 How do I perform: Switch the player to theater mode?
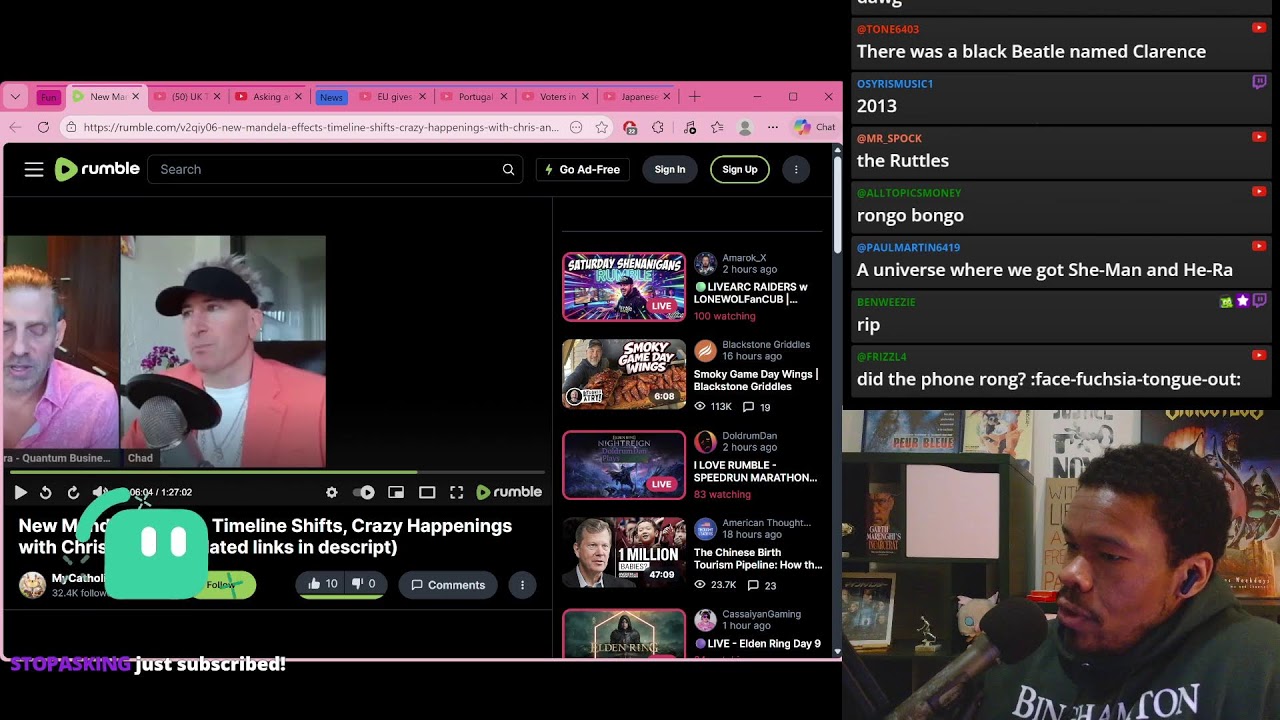point(427,492)
